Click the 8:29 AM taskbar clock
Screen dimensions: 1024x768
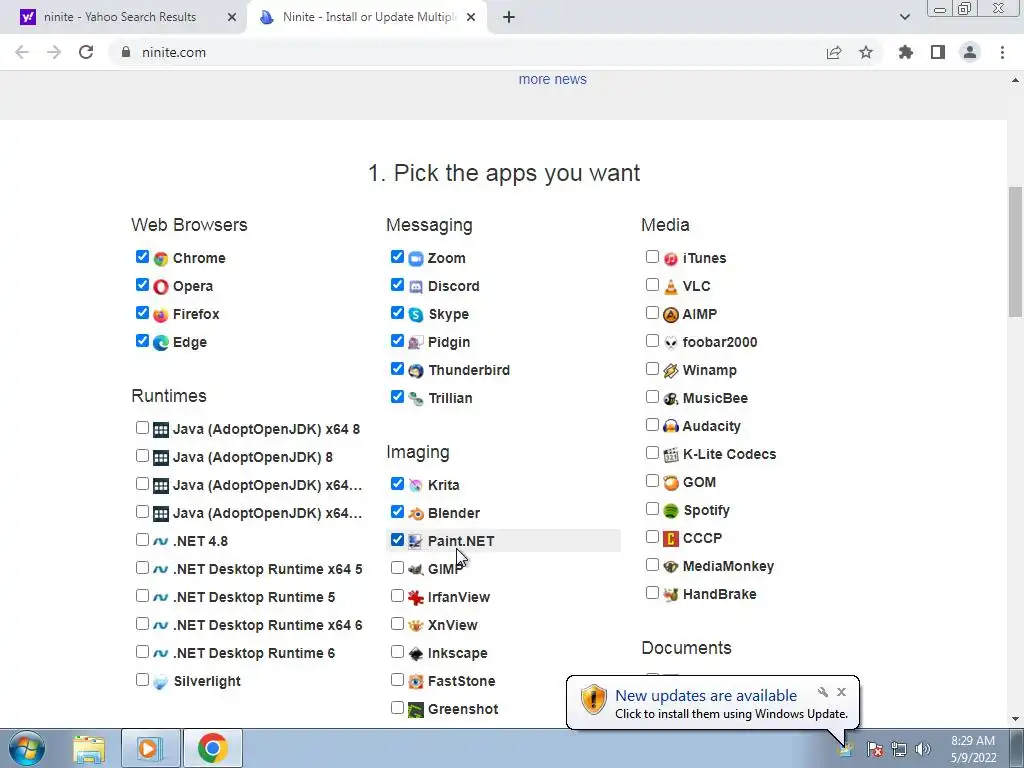973,749
